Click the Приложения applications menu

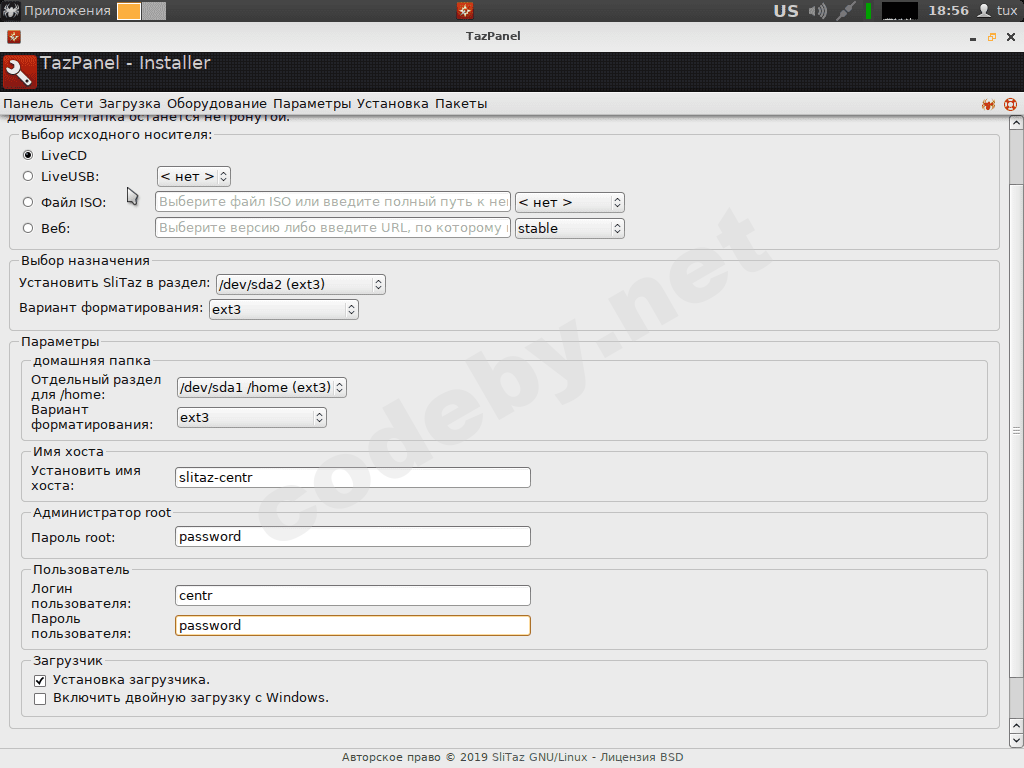67,11
